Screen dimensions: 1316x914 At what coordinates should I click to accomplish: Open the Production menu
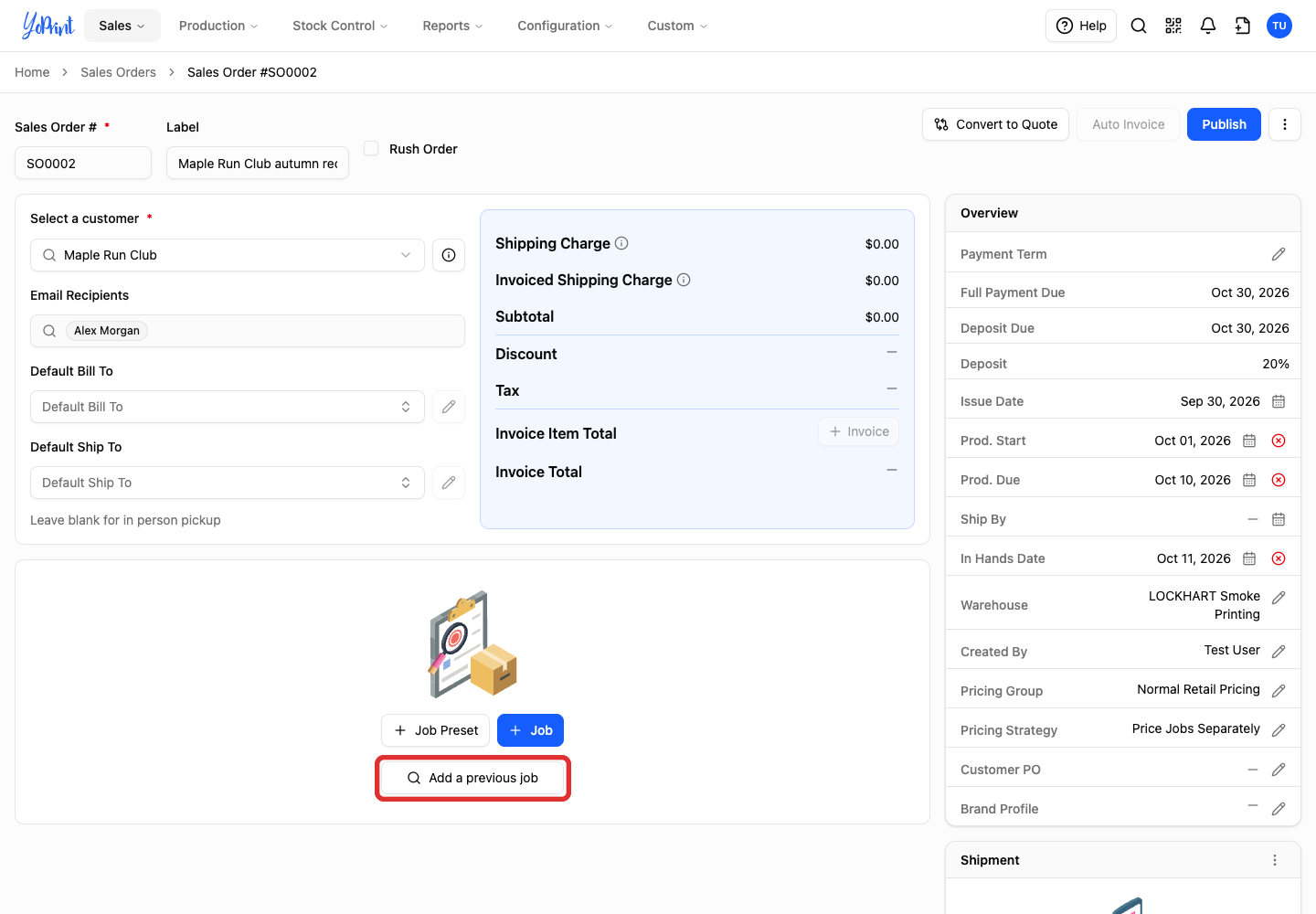[218, 26]
